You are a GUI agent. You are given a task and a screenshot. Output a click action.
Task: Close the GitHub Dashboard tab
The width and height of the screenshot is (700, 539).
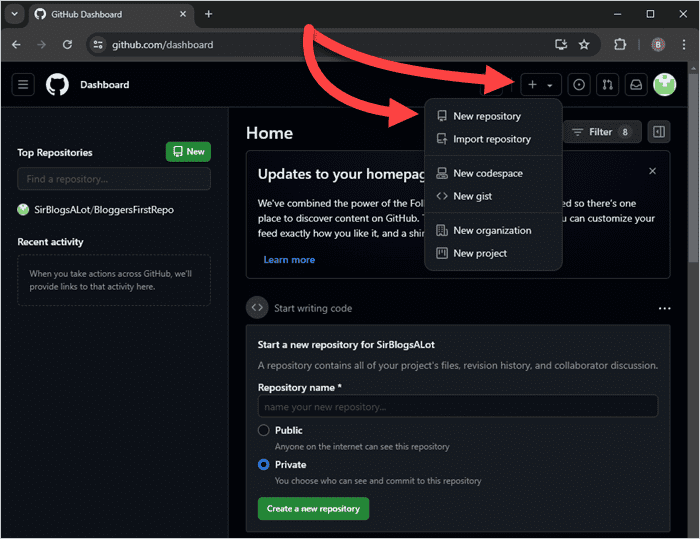pos(183,14)
